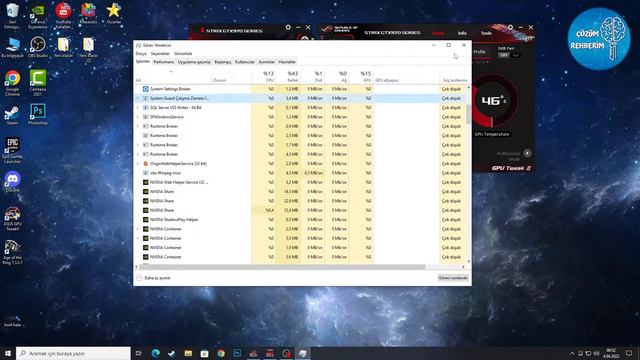Open Microsoft Edge from taskbar

click(156, 353)
